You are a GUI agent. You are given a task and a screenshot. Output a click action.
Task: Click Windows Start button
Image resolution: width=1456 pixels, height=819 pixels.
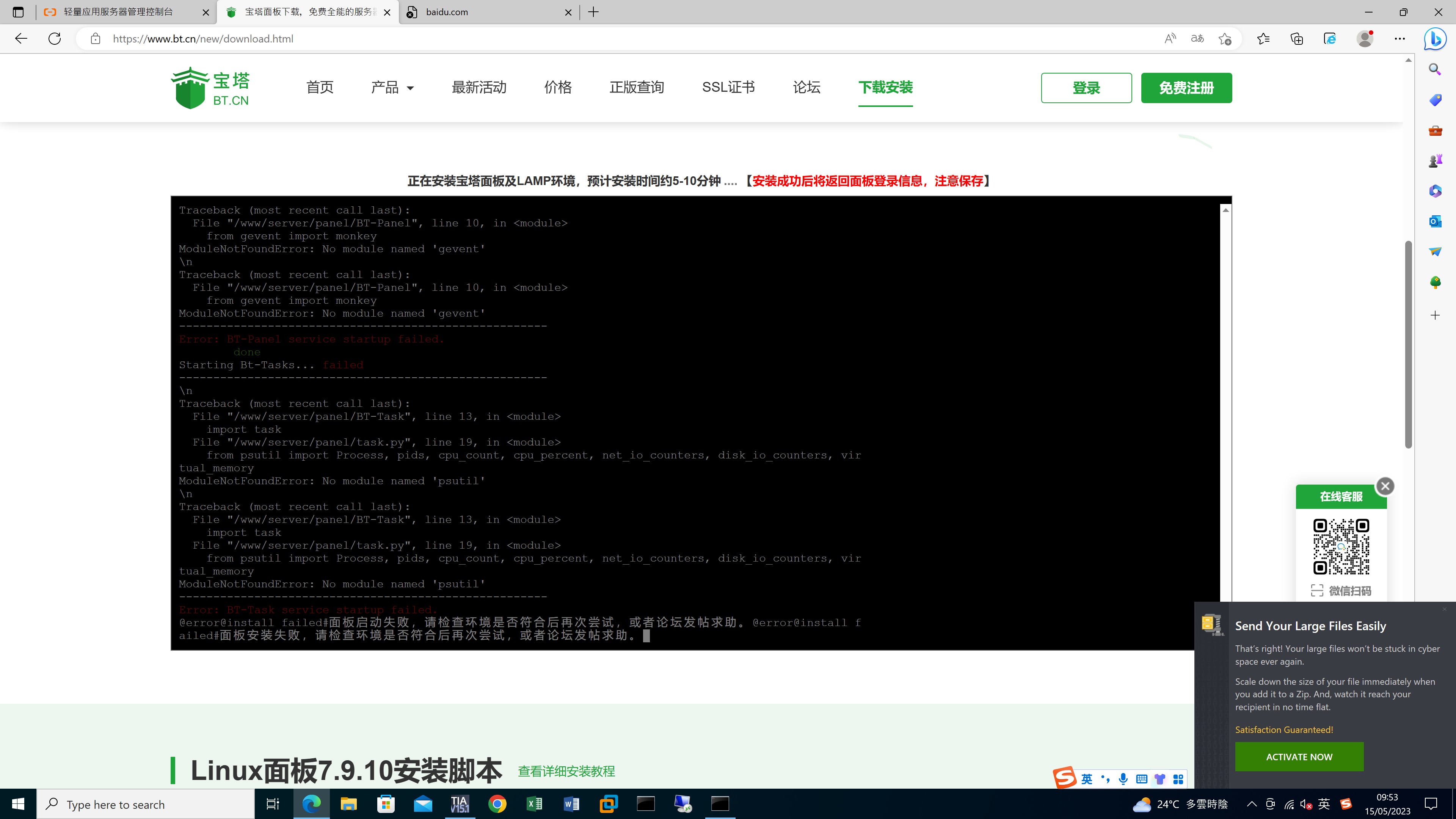click(18, 804)
